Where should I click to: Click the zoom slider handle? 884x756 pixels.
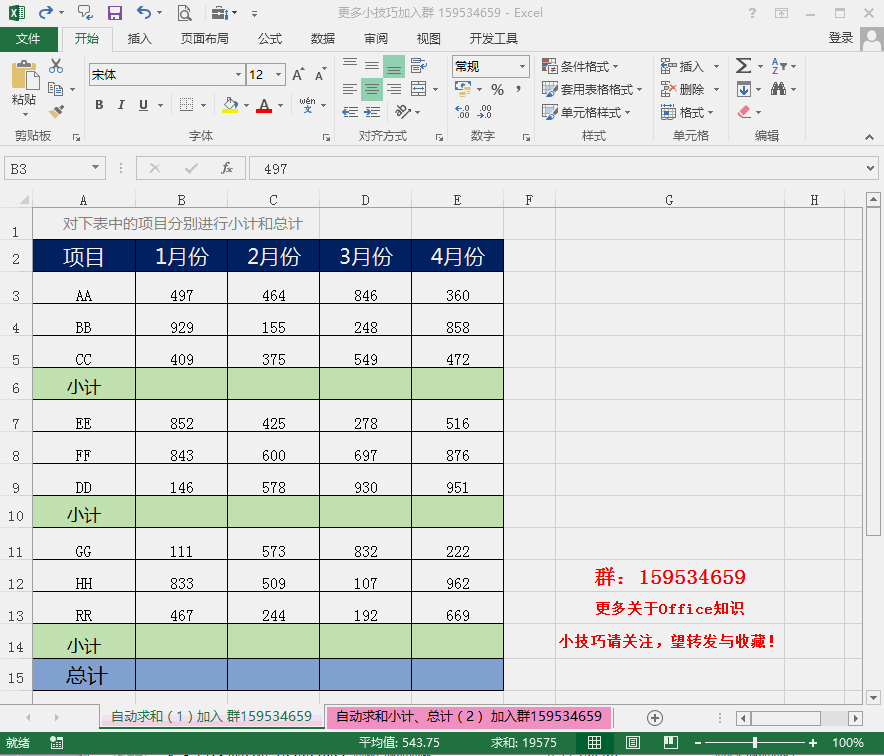tap(754, 742)
